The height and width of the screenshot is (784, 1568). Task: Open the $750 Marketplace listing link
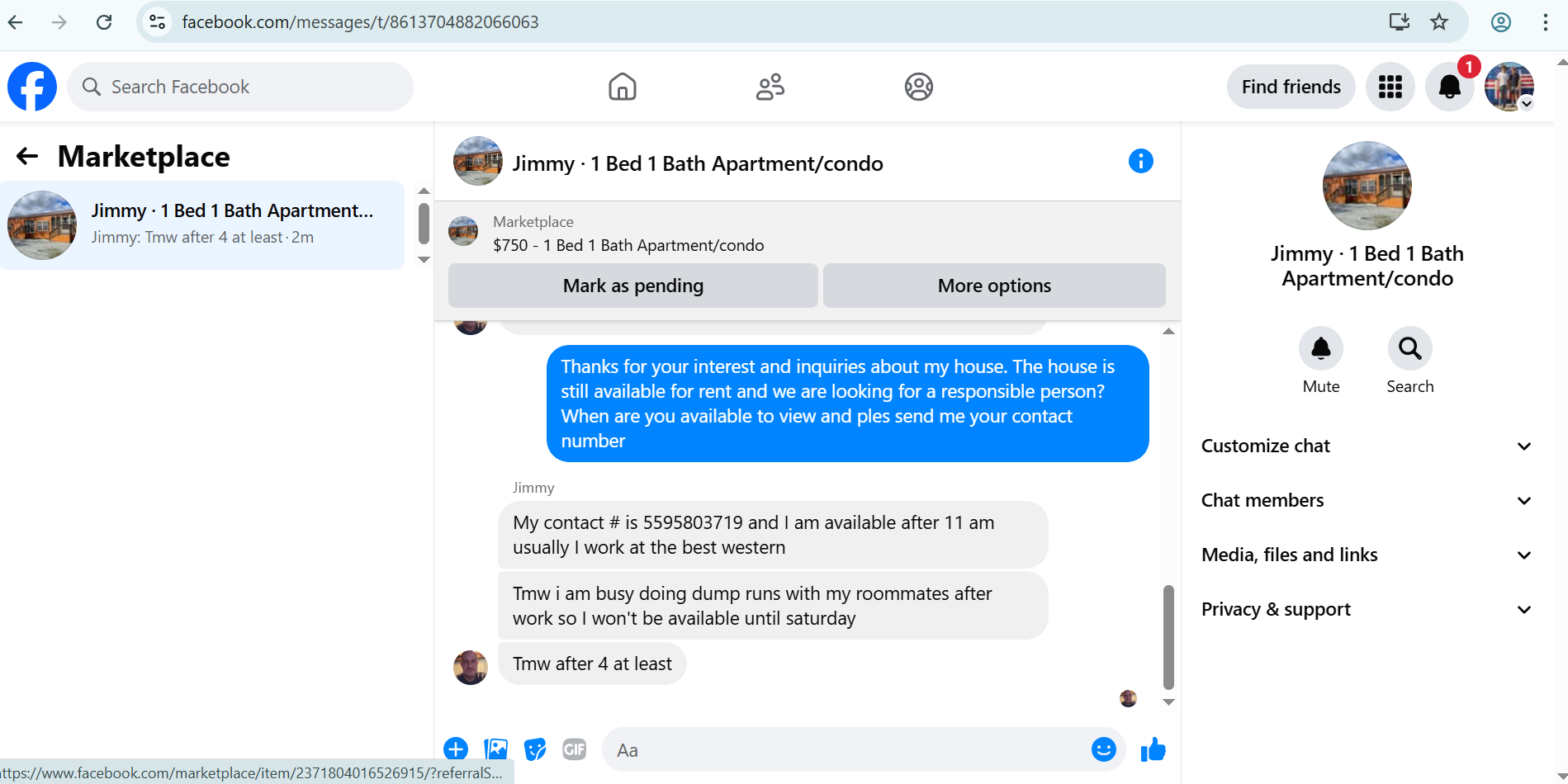click(628, 245)
